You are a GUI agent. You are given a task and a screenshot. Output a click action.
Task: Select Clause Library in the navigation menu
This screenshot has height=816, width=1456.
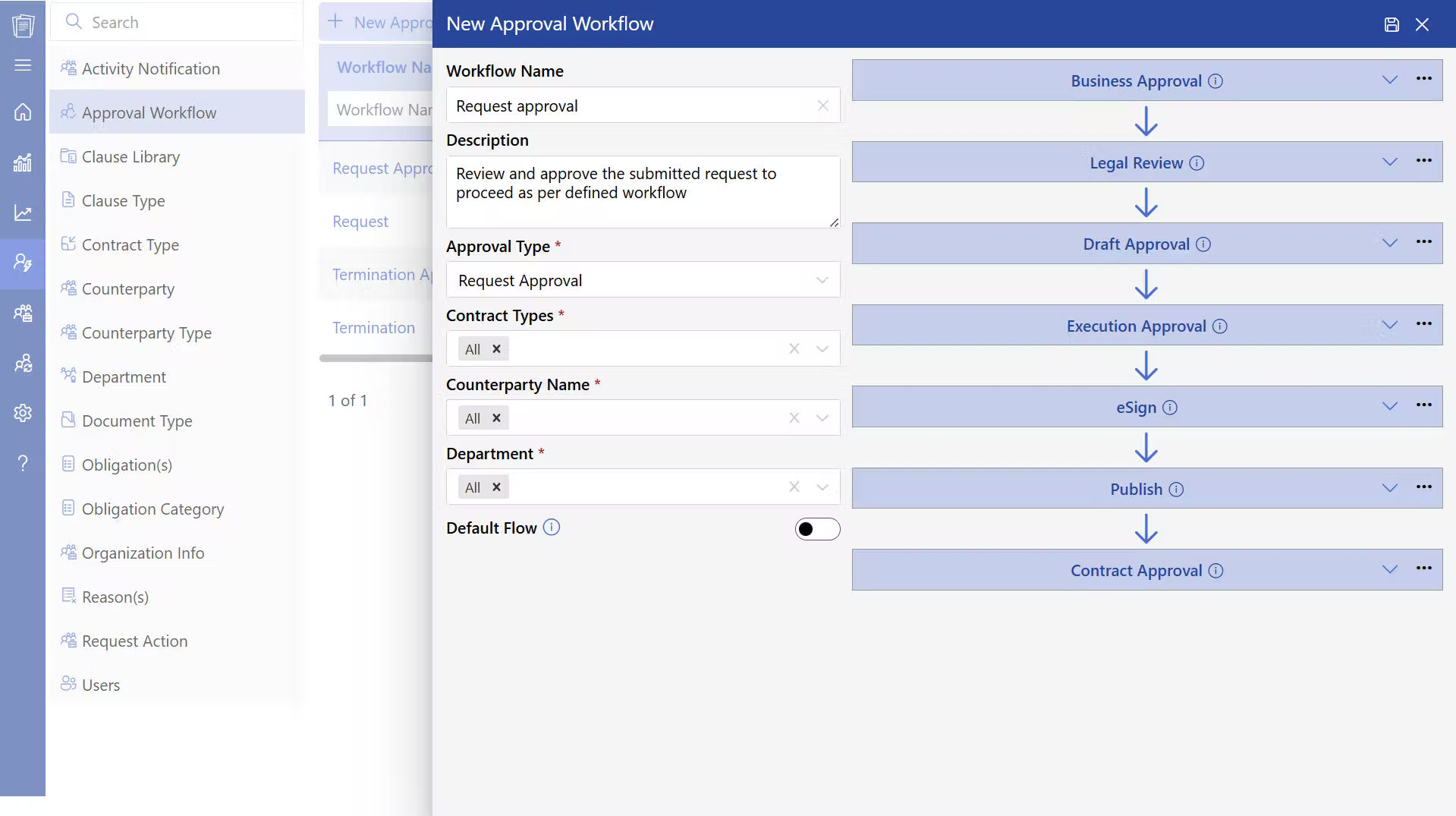131,156
